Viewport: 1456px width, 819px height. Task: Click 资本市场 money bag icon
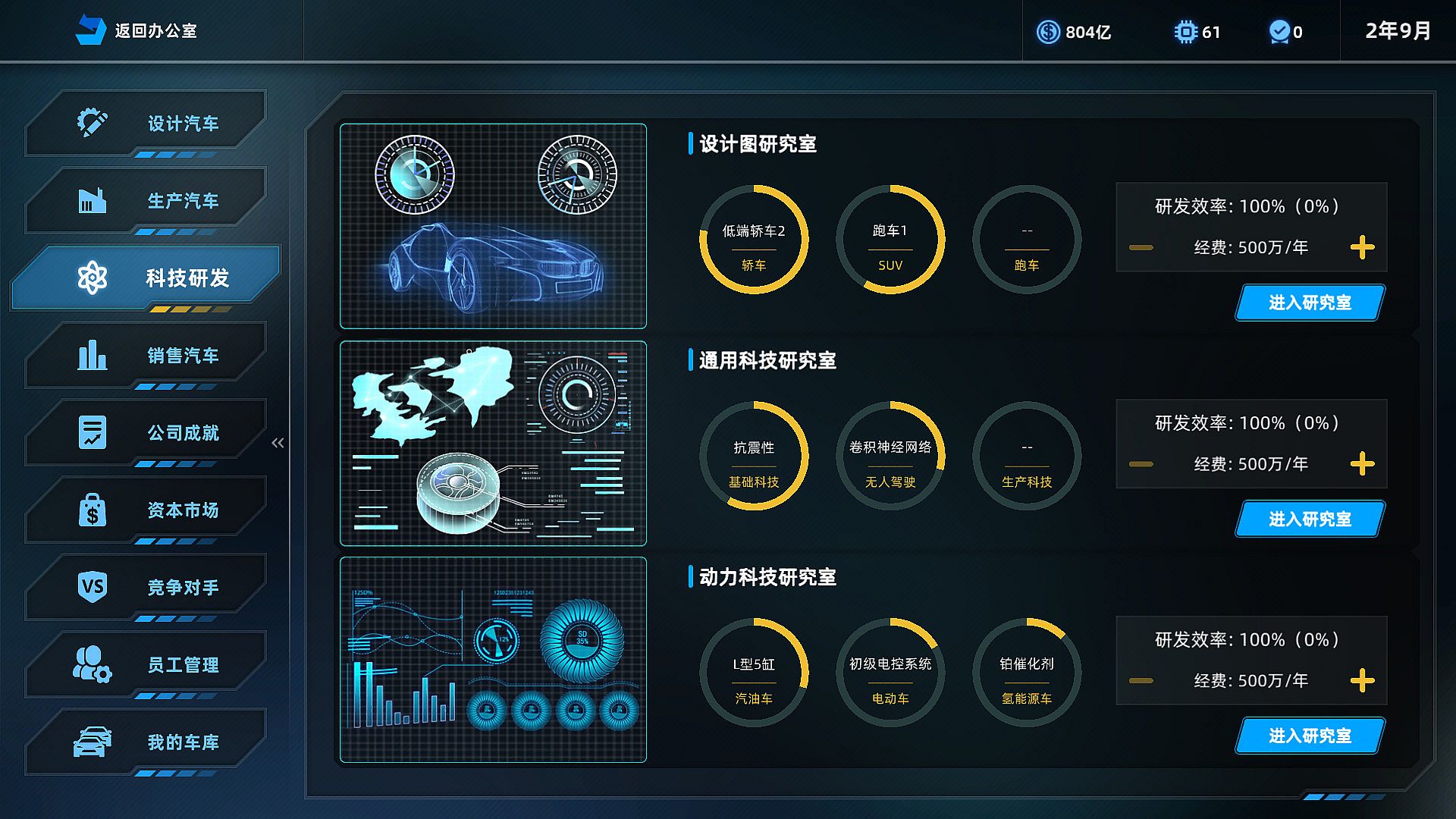coord(93,510)
